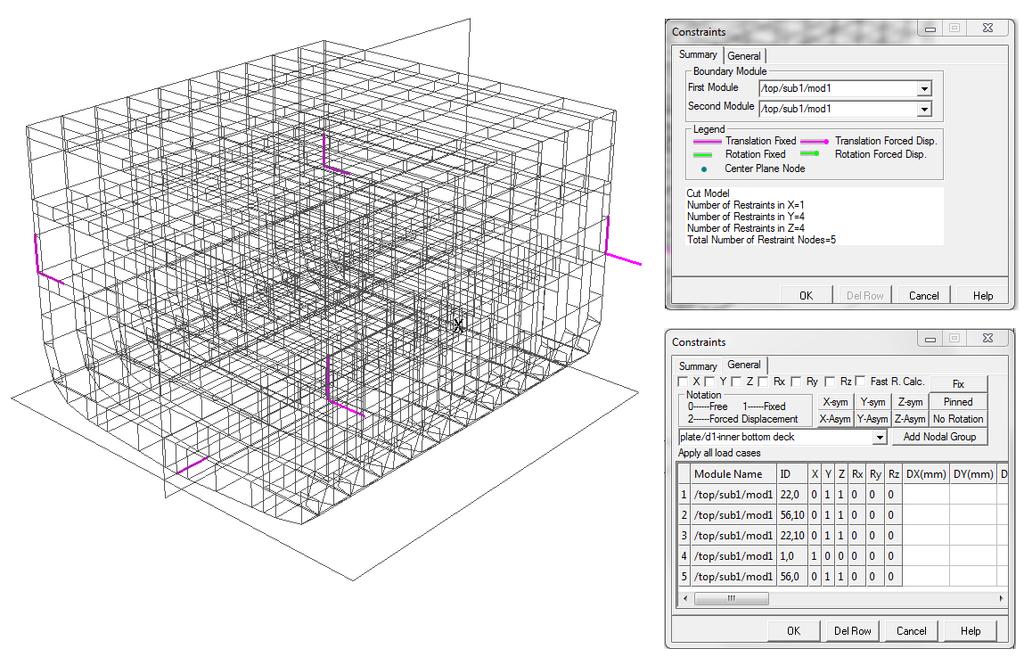Screen dimensions: 1024x657
Task: Click the table's horizontal scrollbar thumb
Action: pyautogui.click(x=731, y=598)
